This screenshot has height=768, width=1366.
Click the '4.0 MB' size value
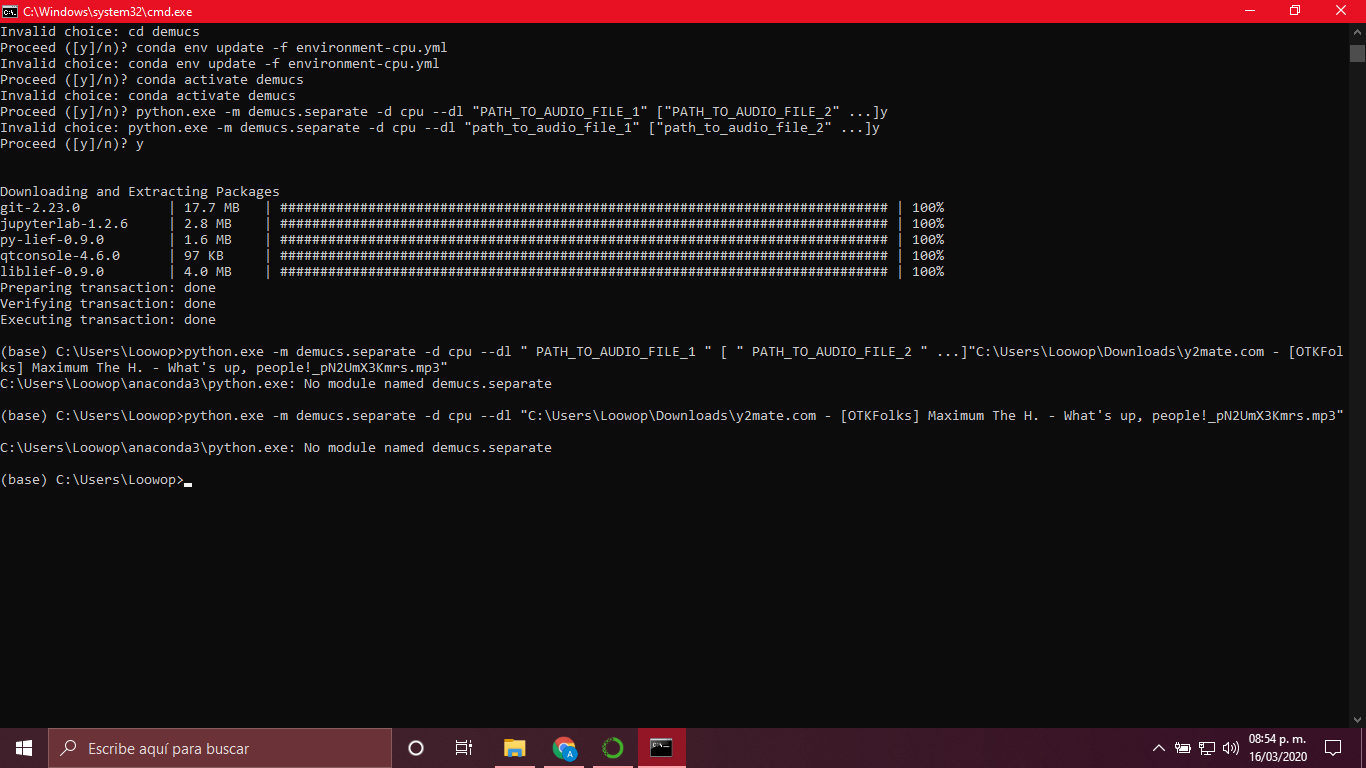point(208,272)
